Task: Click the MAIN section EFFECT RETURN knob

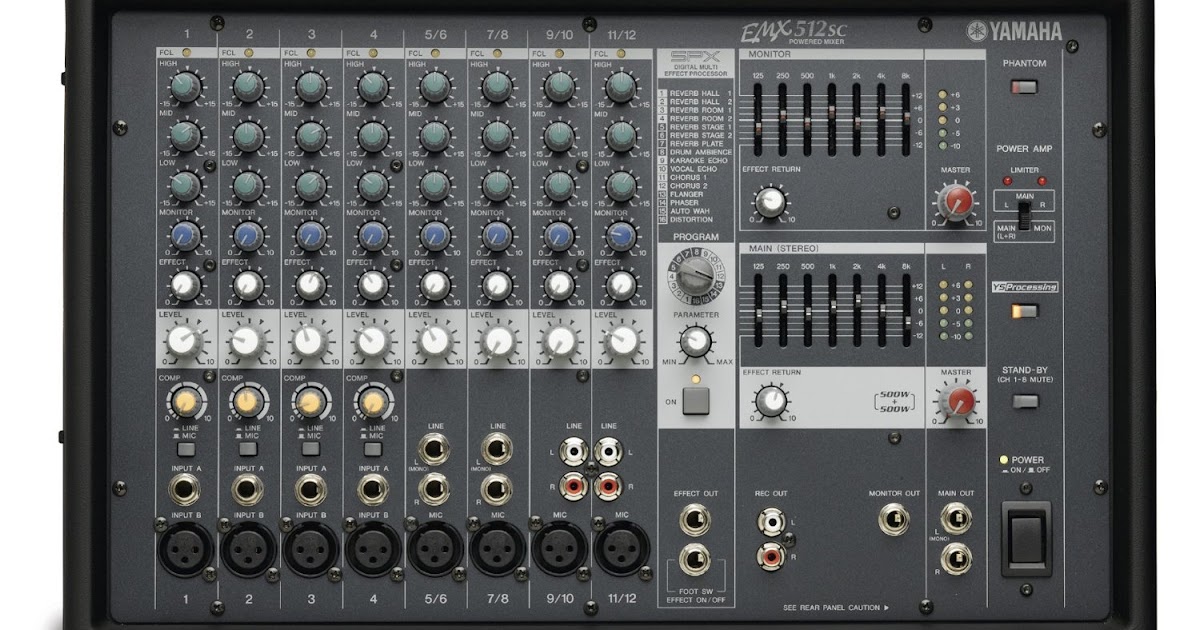Action: [x=769, y=402]
